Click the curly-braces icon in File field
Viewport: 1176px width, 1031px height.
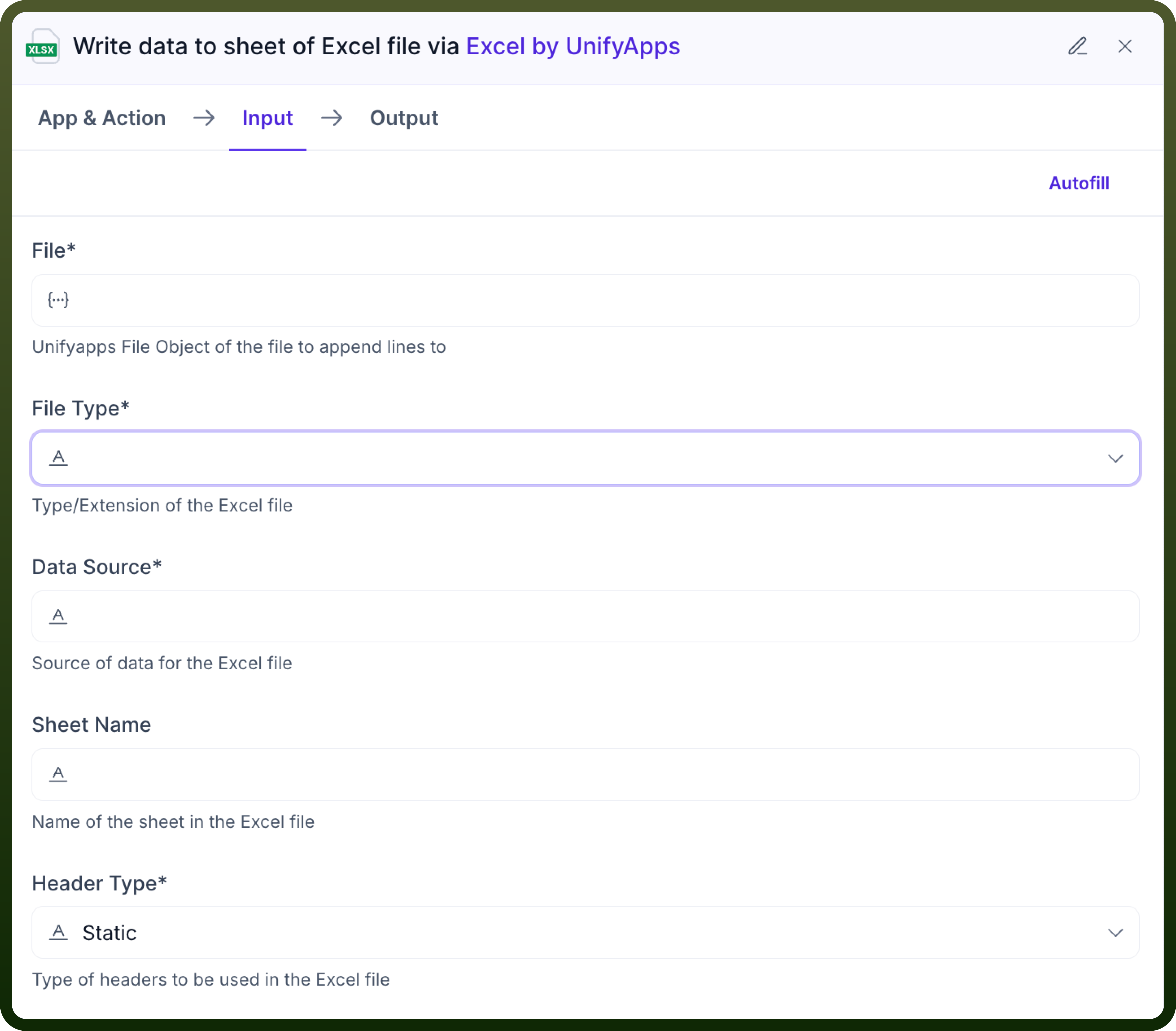click(x=58, y=300)
